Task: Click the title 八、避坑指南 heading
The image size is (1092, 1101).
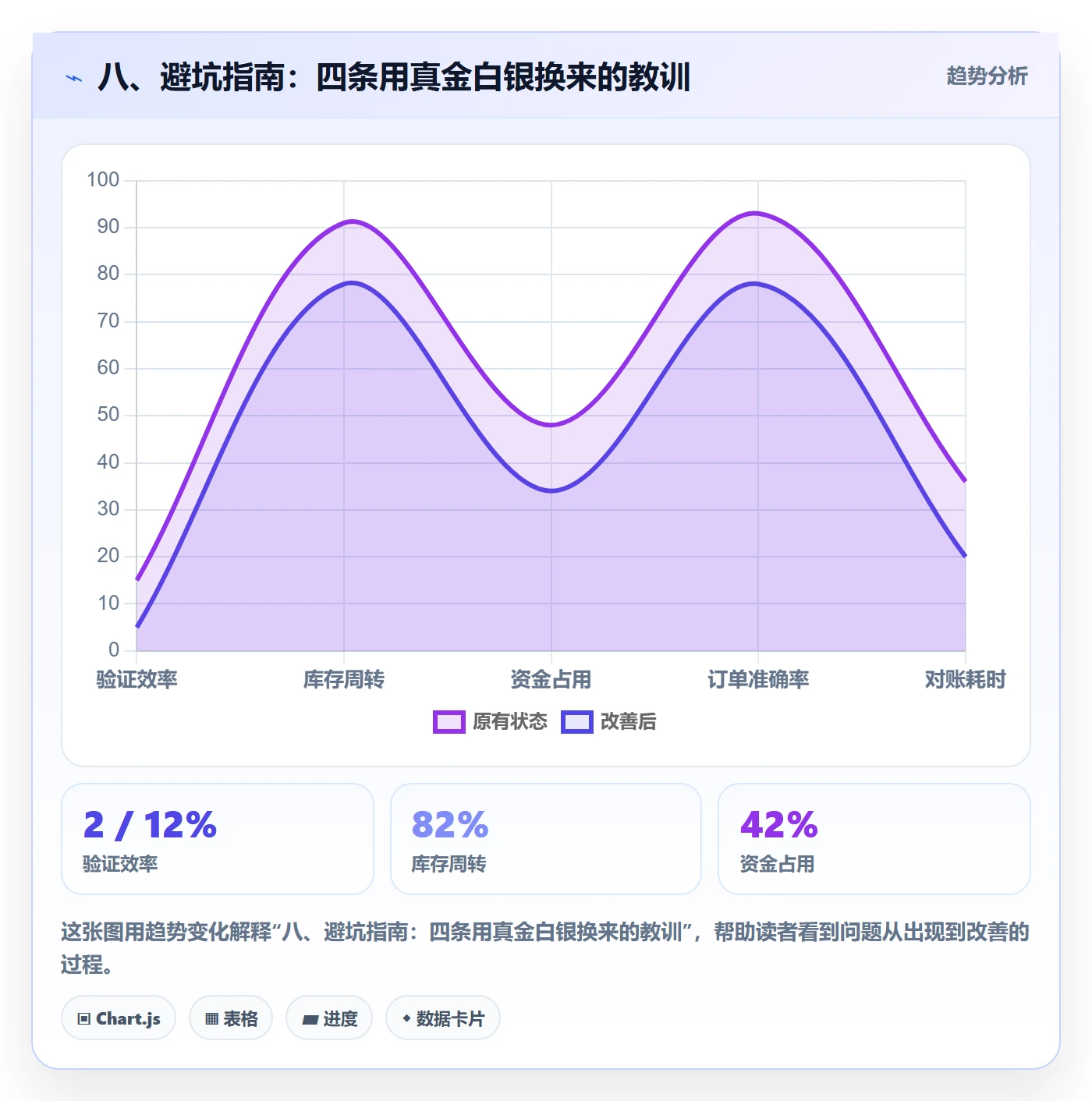Action: pyautogui.click(x=394, y=77)
